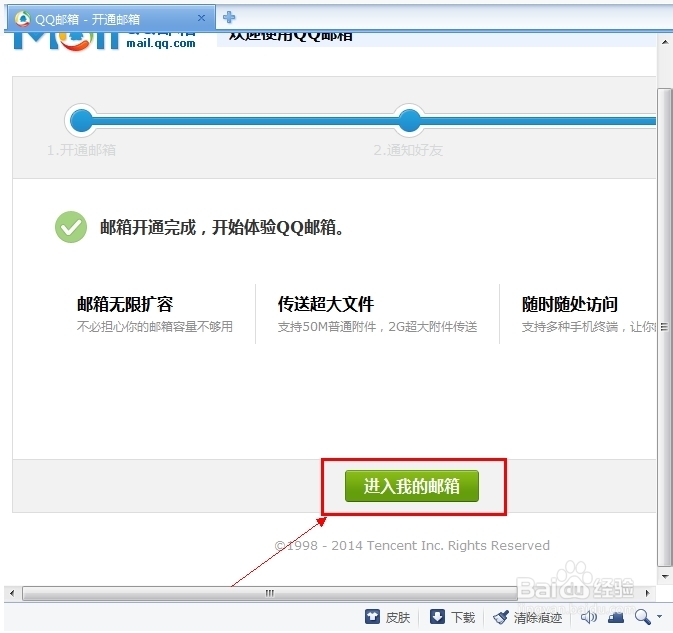Click the Tencent copyright footer text
The width and height of the screenshot is (673, 633).
click(412, 545)
